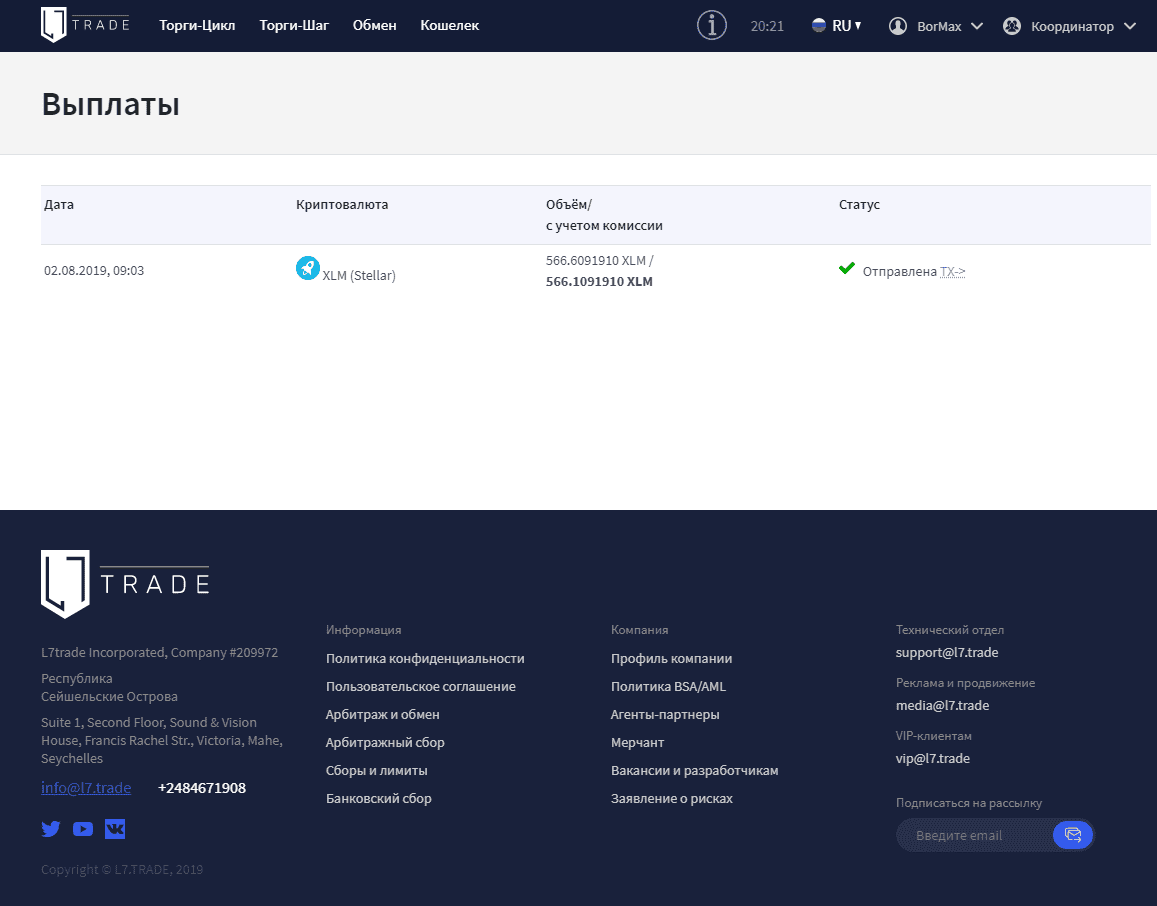Click amount 566.1091910 XLM in bold

point(599,281)
